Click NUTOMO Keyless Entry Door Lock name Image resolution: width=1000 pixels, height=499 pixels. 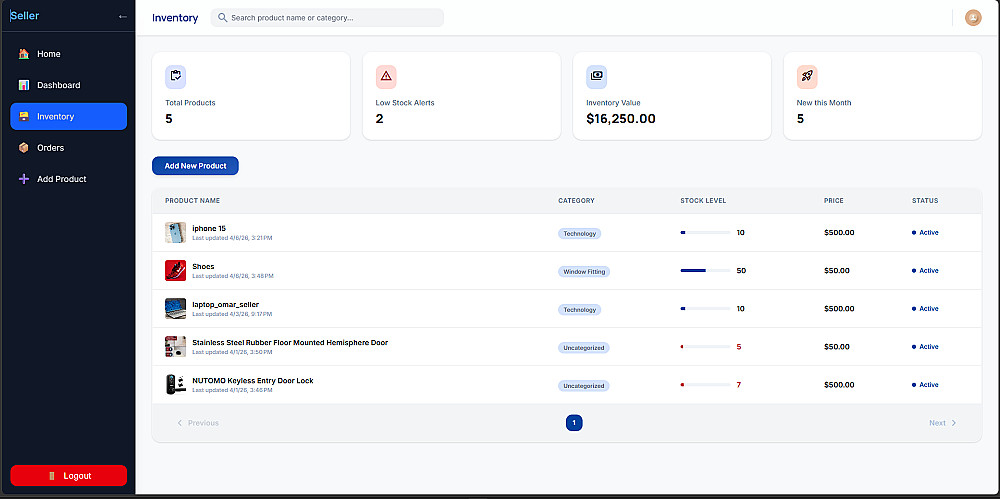click(253, 380)
